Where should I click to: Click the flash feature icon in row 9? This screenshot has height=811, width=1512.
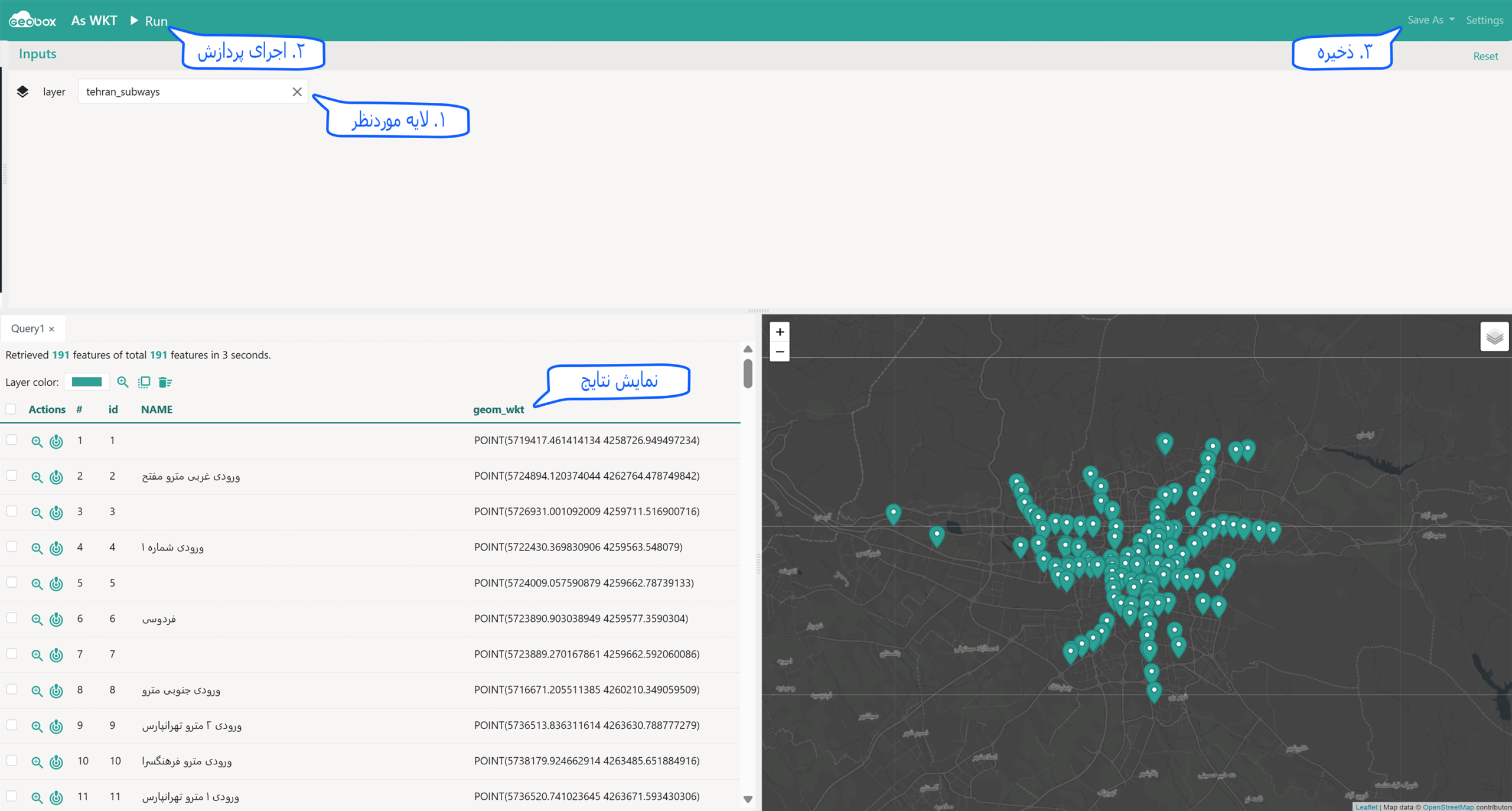tap(56, 726)
